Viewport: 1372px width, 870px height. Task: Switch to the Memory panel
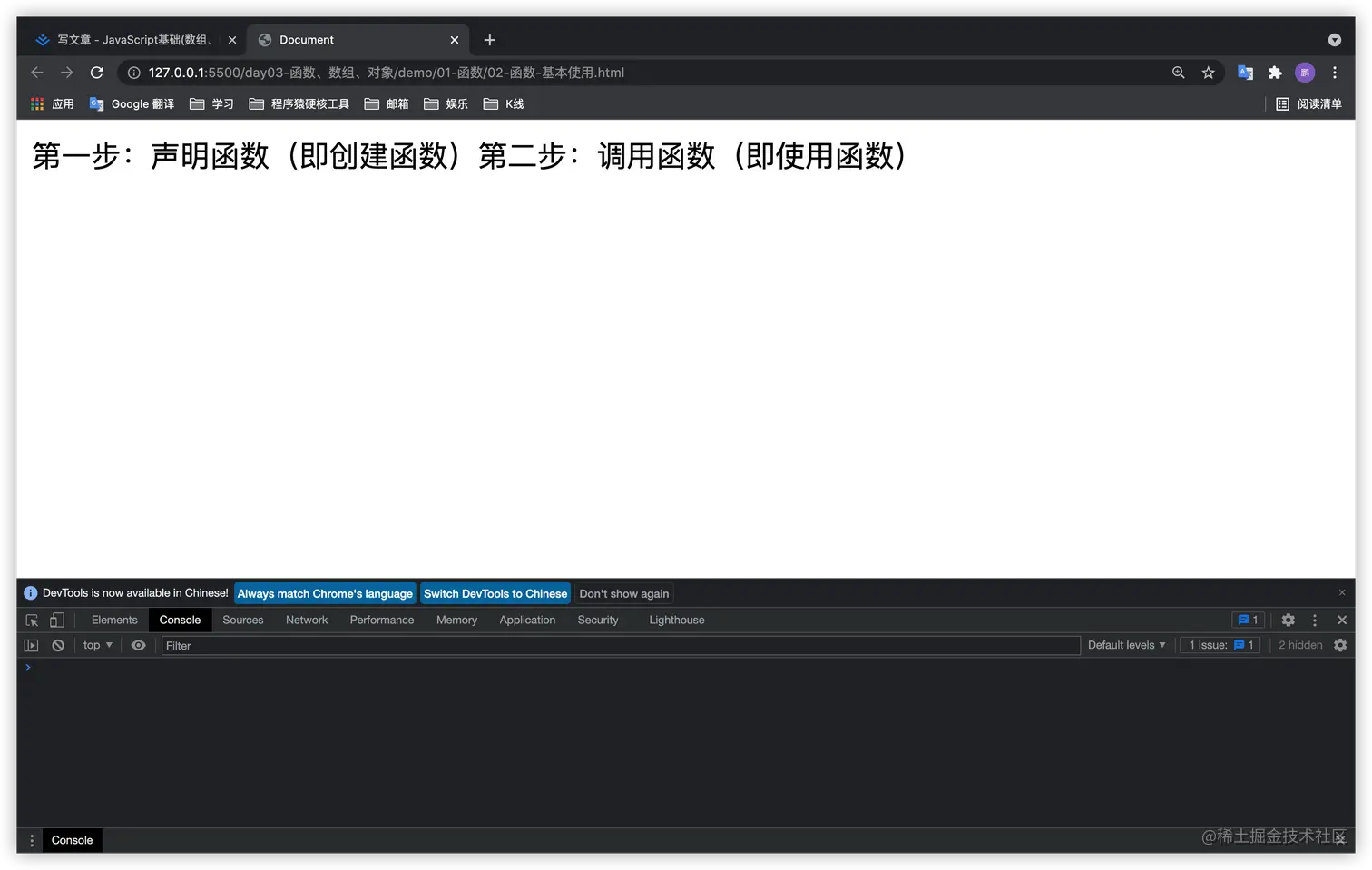tap(456, 621)
